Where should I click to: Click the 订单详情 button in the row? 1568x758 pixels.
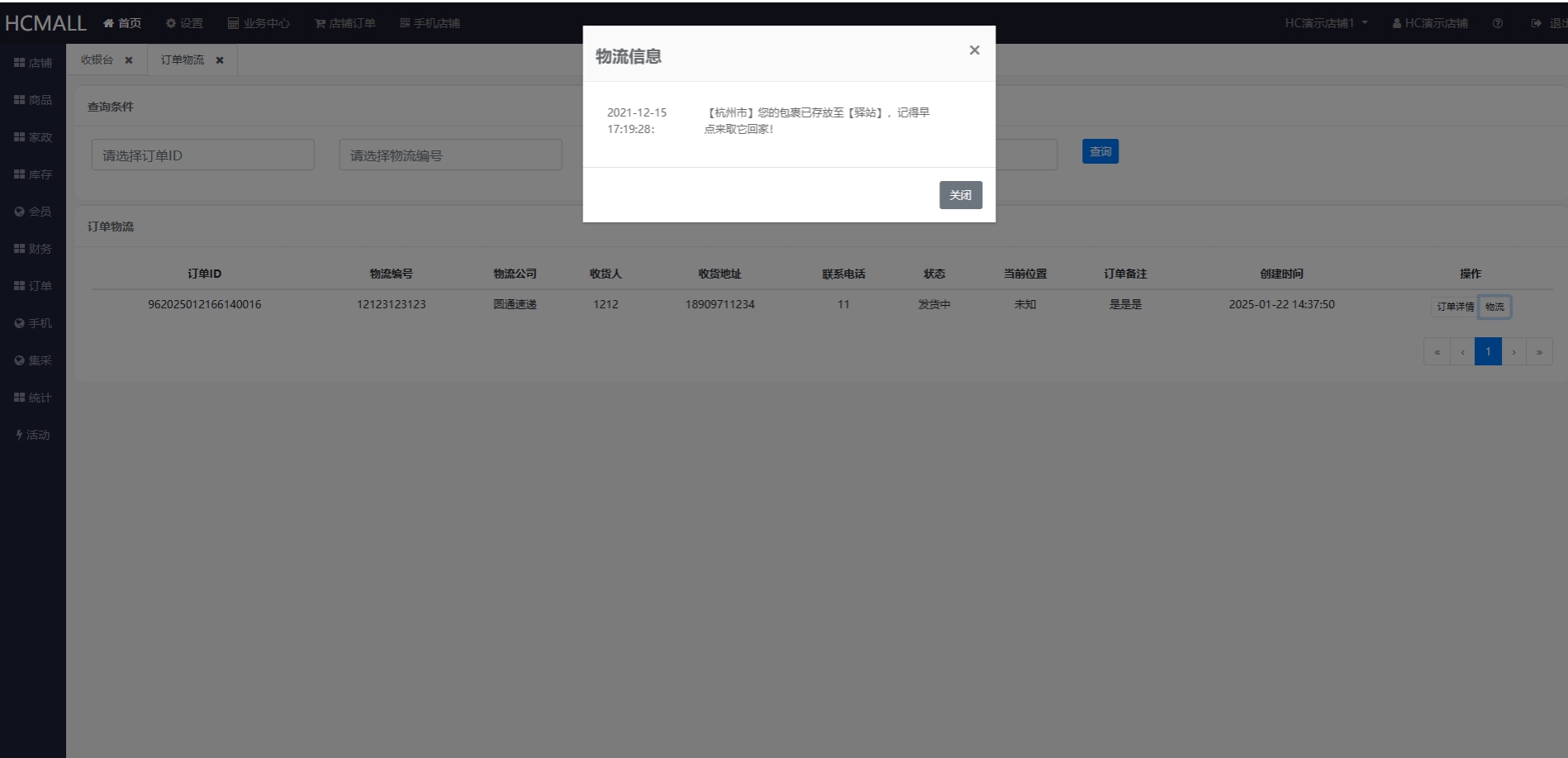tap(1455, 307)
